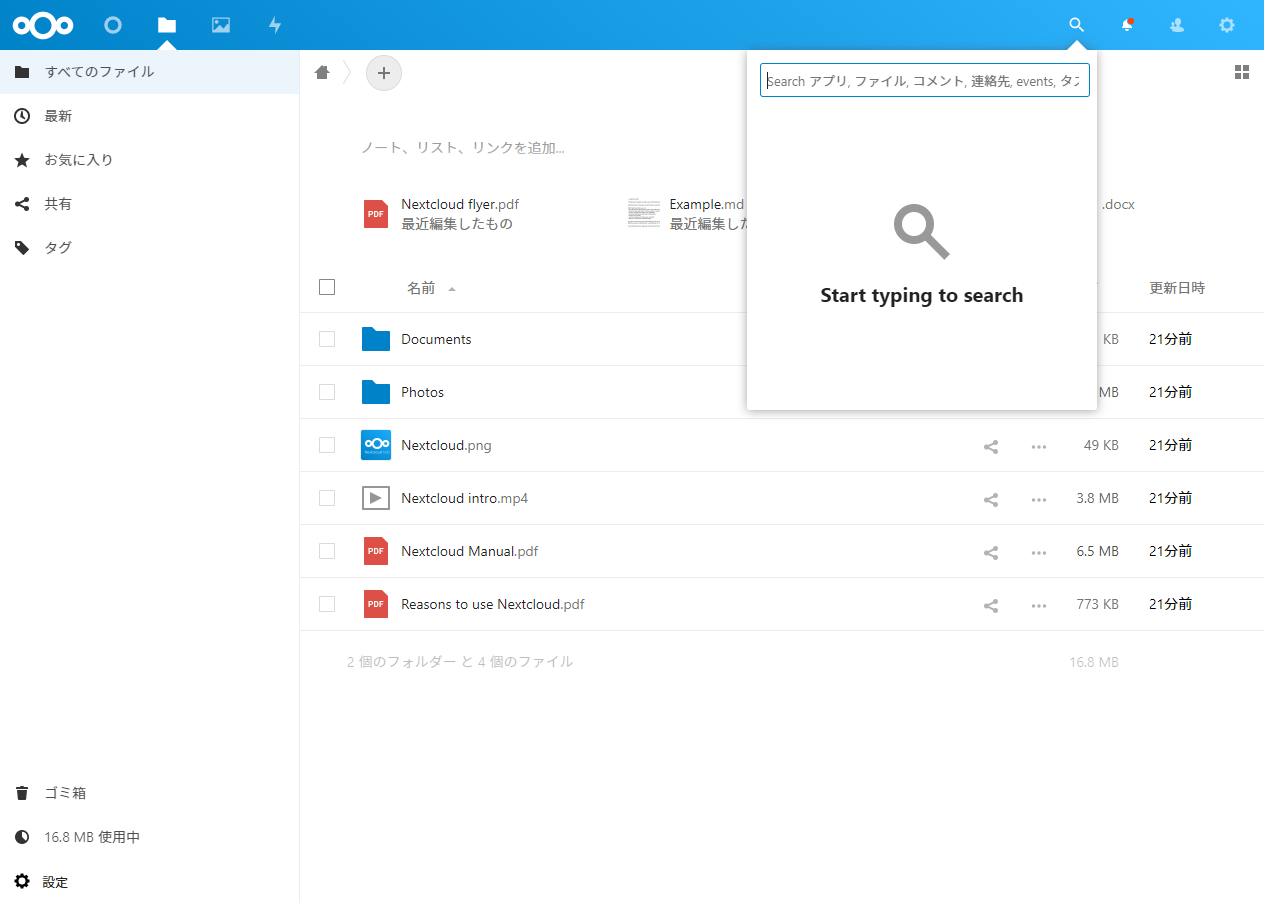Open the settings gear menu in header
Screen dimensions: 1264x903
pos(1227,25)
